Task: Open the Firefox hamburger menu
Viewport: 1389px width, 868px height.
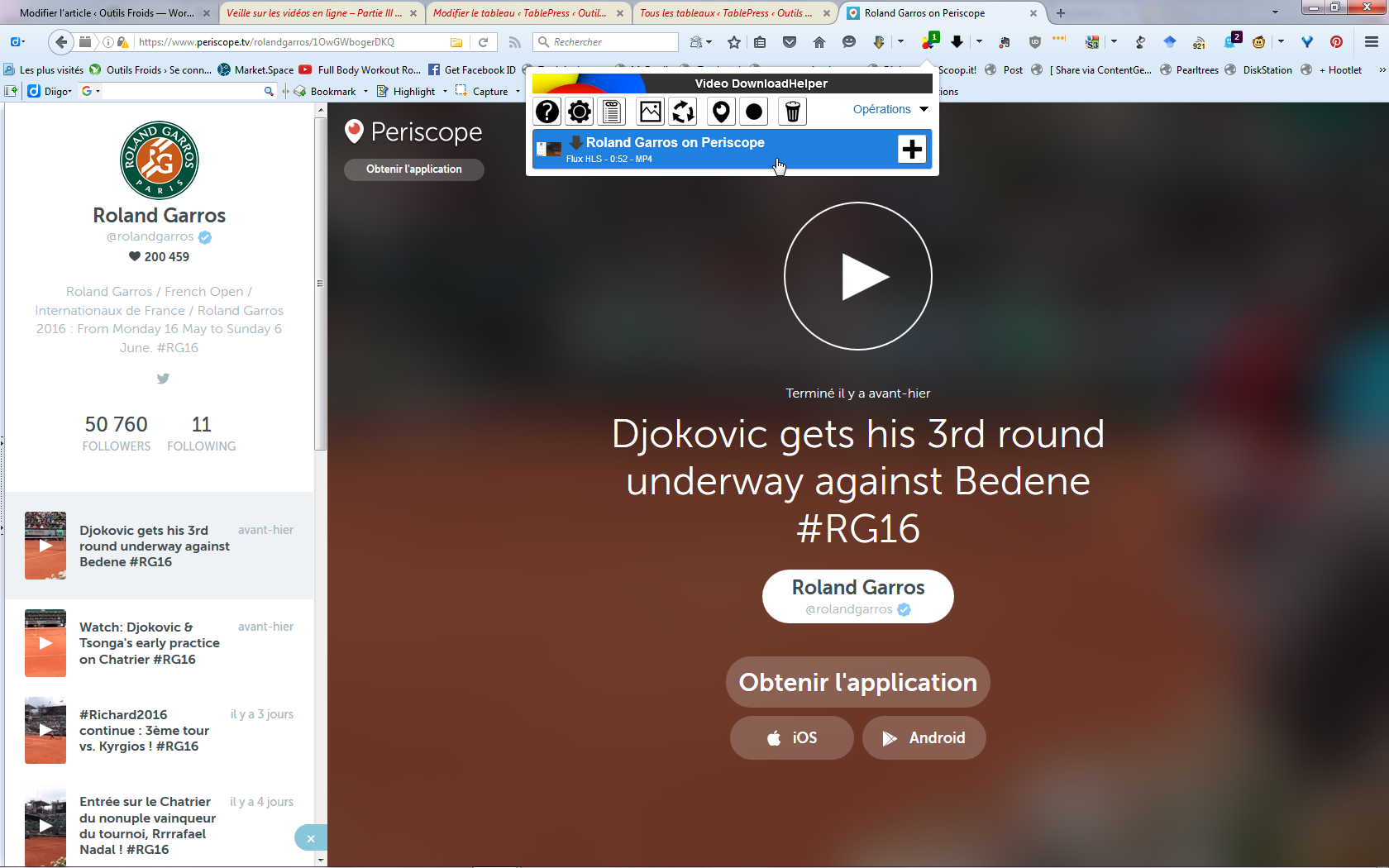Action: (x=1371, y=42)
